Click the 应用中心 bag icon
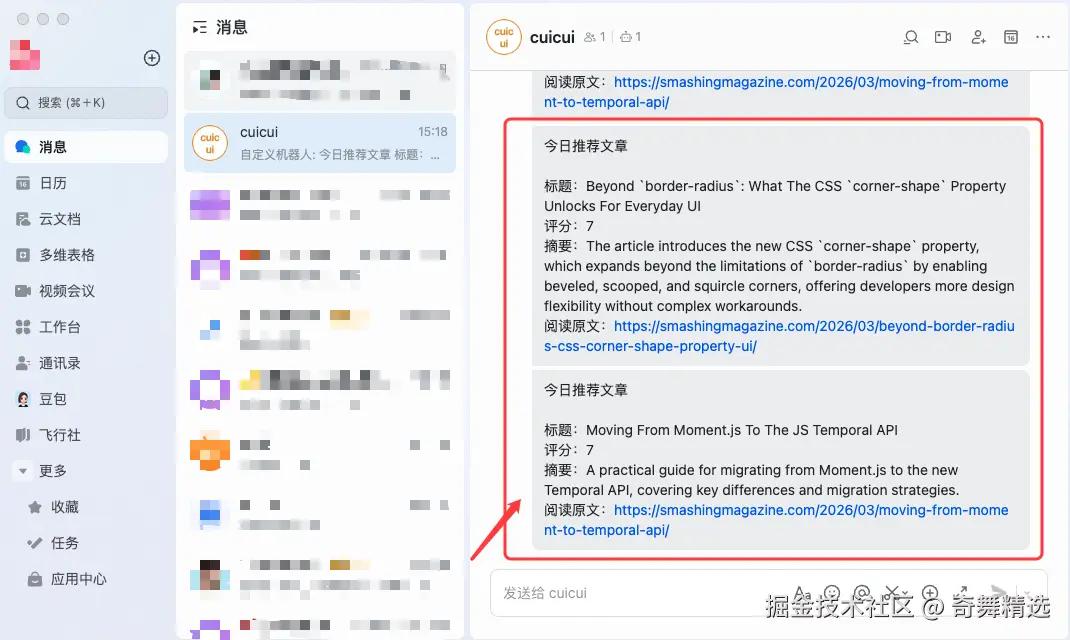This screenshot has width=1070, height=640. (35, 579)
